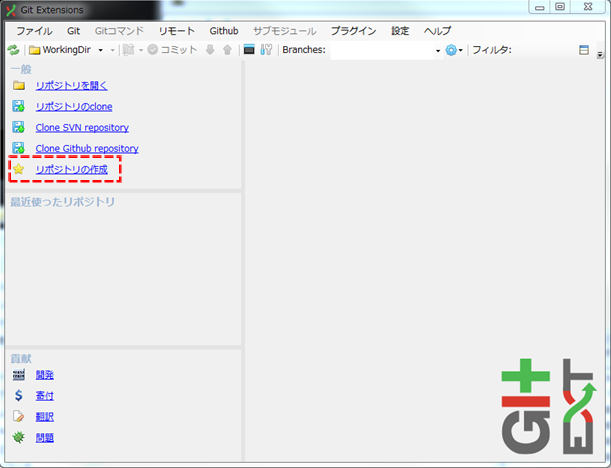
Task: Expand the WorkingDir dropdown arrow
Action: [x=101, y=50]
